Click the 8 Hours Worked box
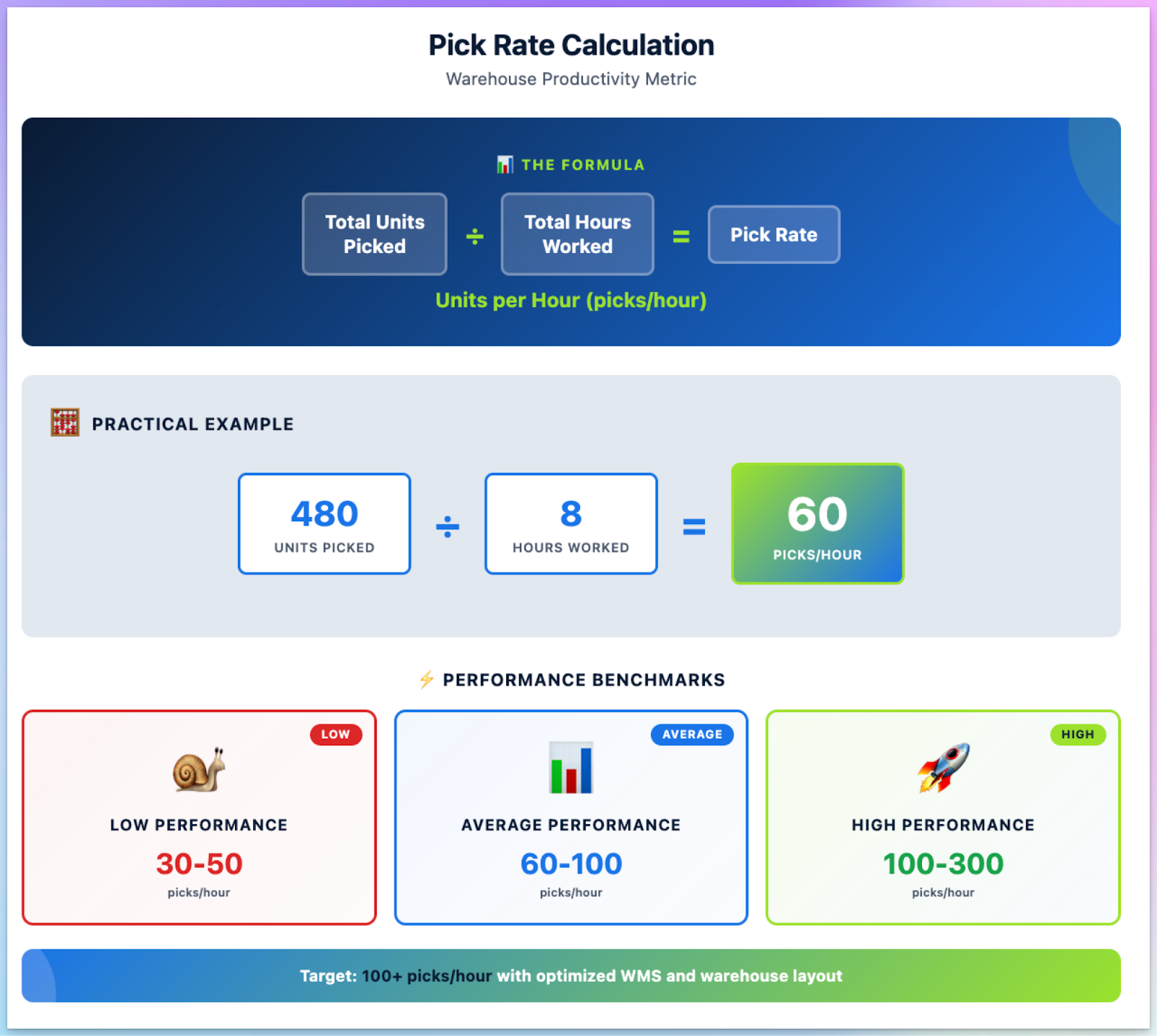This screenshot has width=1157, height=1036. (x=571, y=524)
